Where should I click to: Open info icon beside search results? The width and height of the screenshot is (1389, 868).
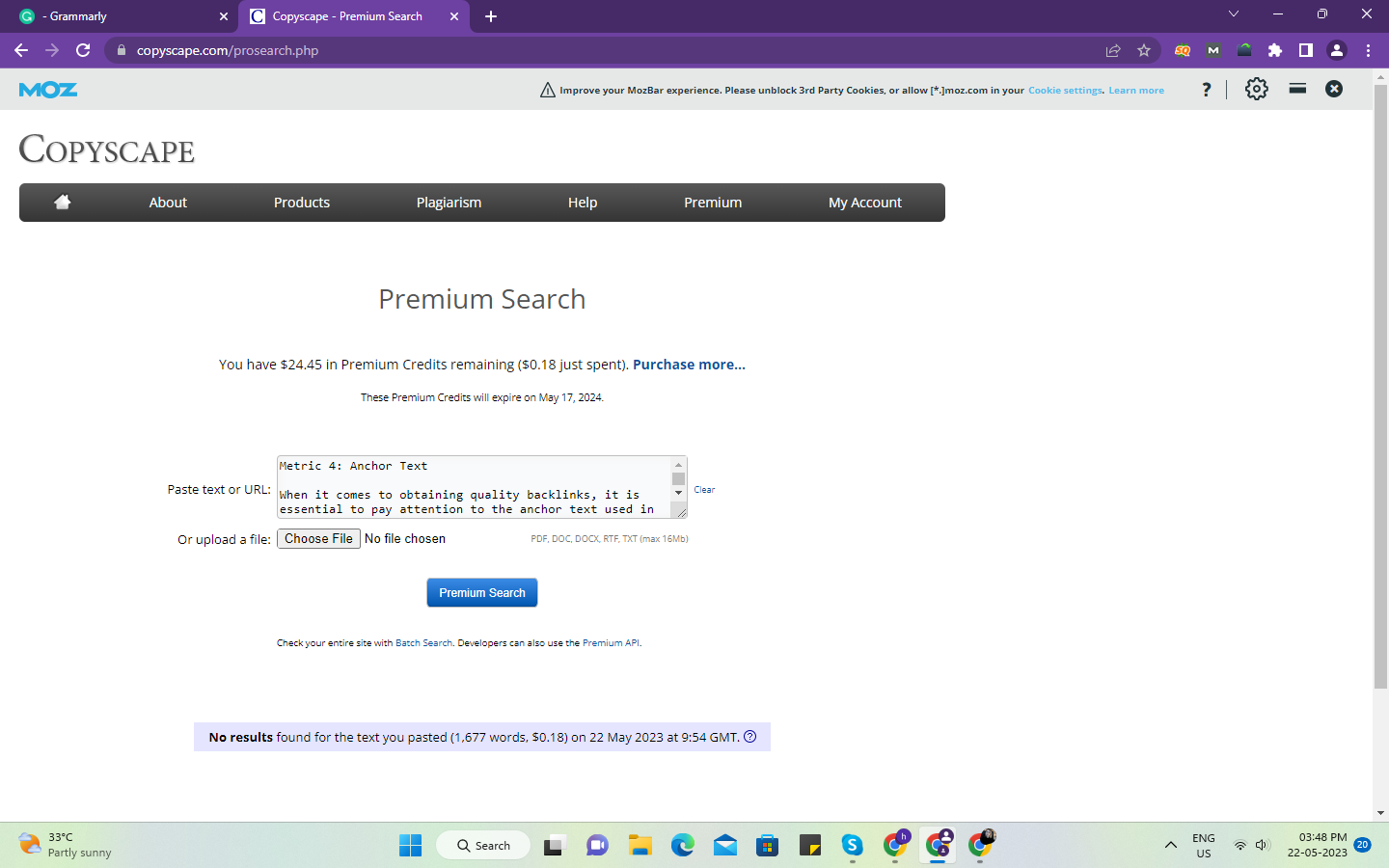click(x=749, y=737)
